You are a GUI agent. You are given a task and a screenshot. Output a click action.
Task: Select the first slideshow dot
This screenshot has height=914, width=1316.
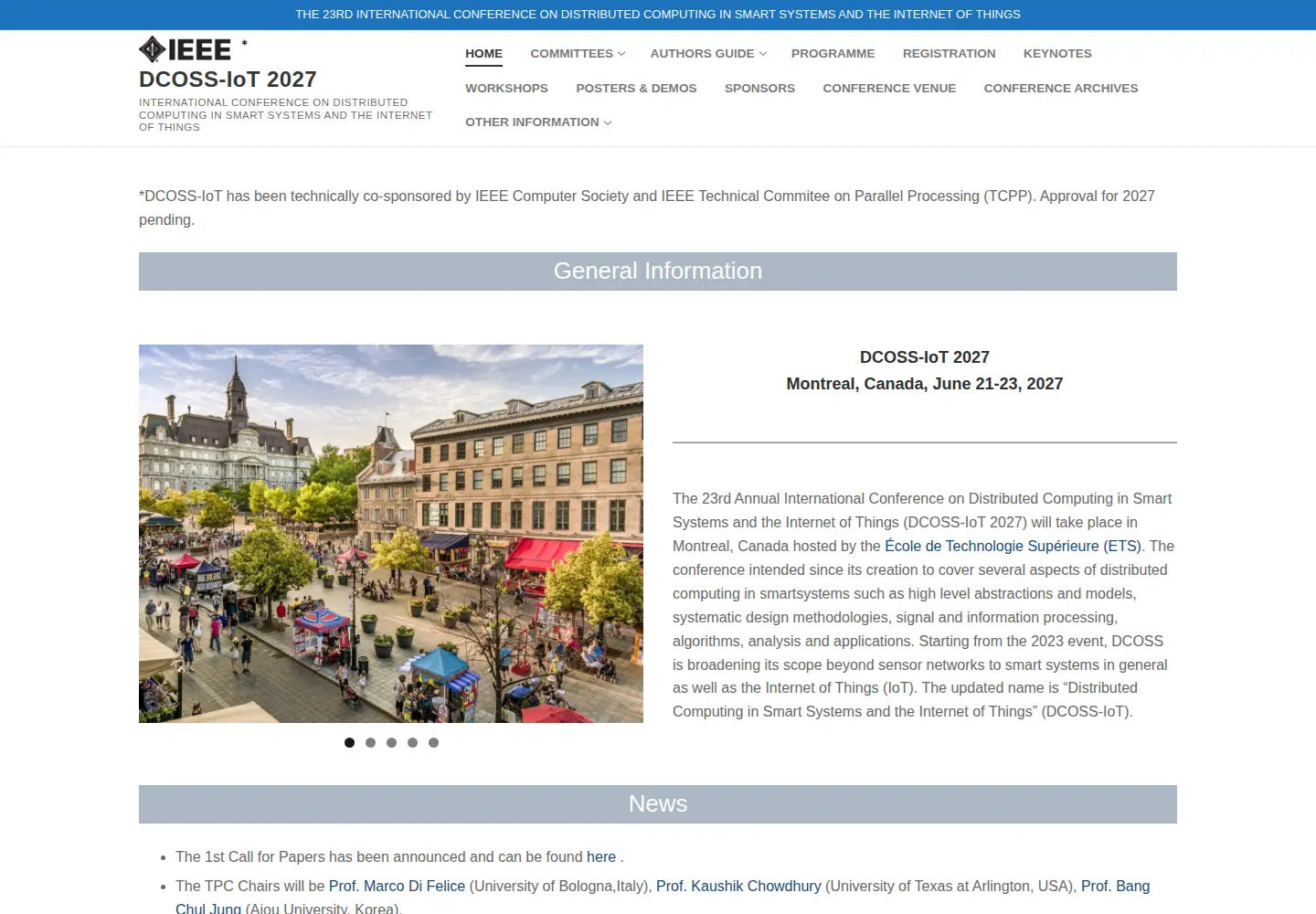(349, 742)
